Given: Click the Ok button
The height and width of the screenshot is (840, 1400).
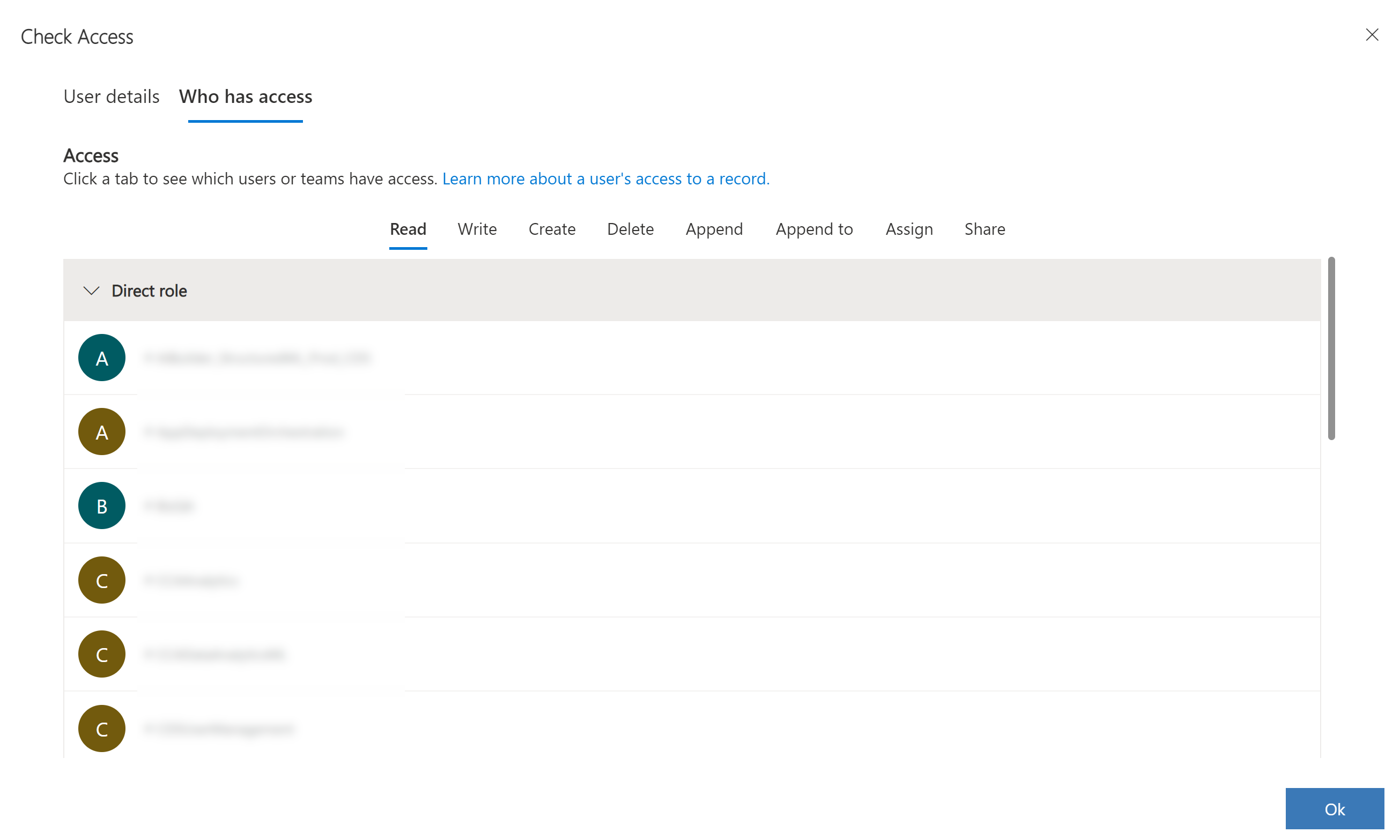Looking at the screenshot, I should coord(1335,809).
